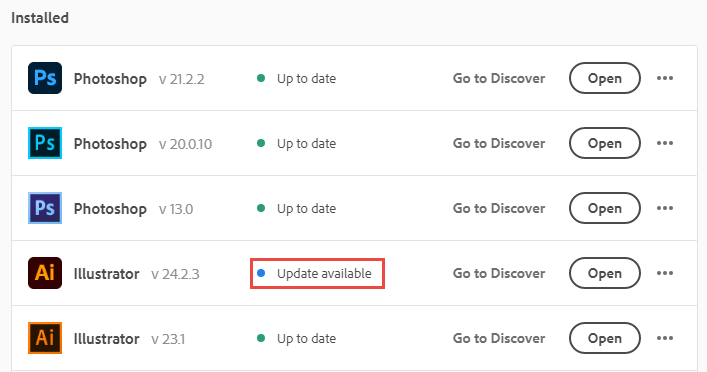Open more options for Photoshop v21.2.2
Screen dimensions: 707x372
665,78
